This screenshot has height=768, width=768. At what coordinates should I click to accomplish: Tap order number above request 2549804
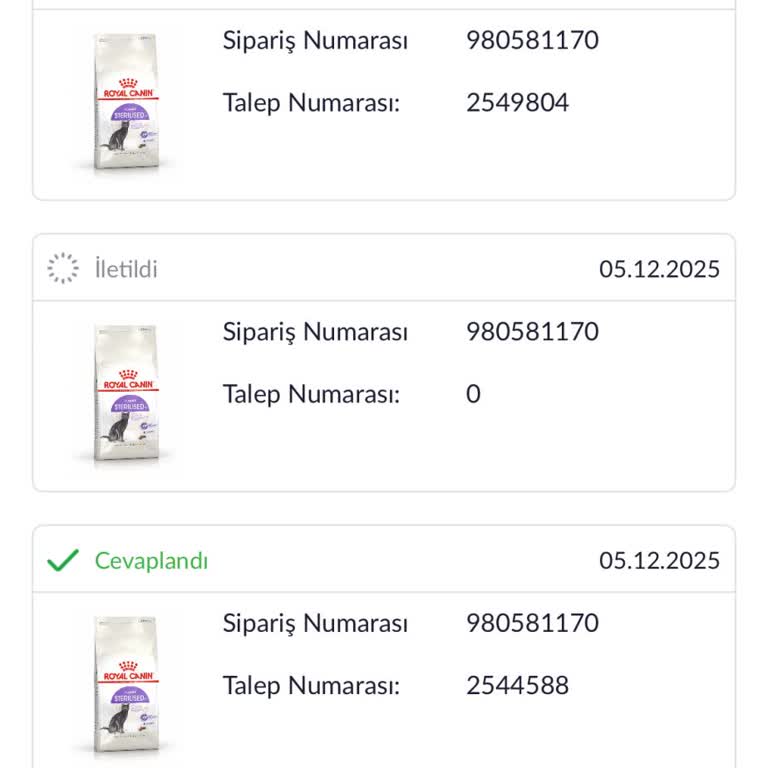532,41
